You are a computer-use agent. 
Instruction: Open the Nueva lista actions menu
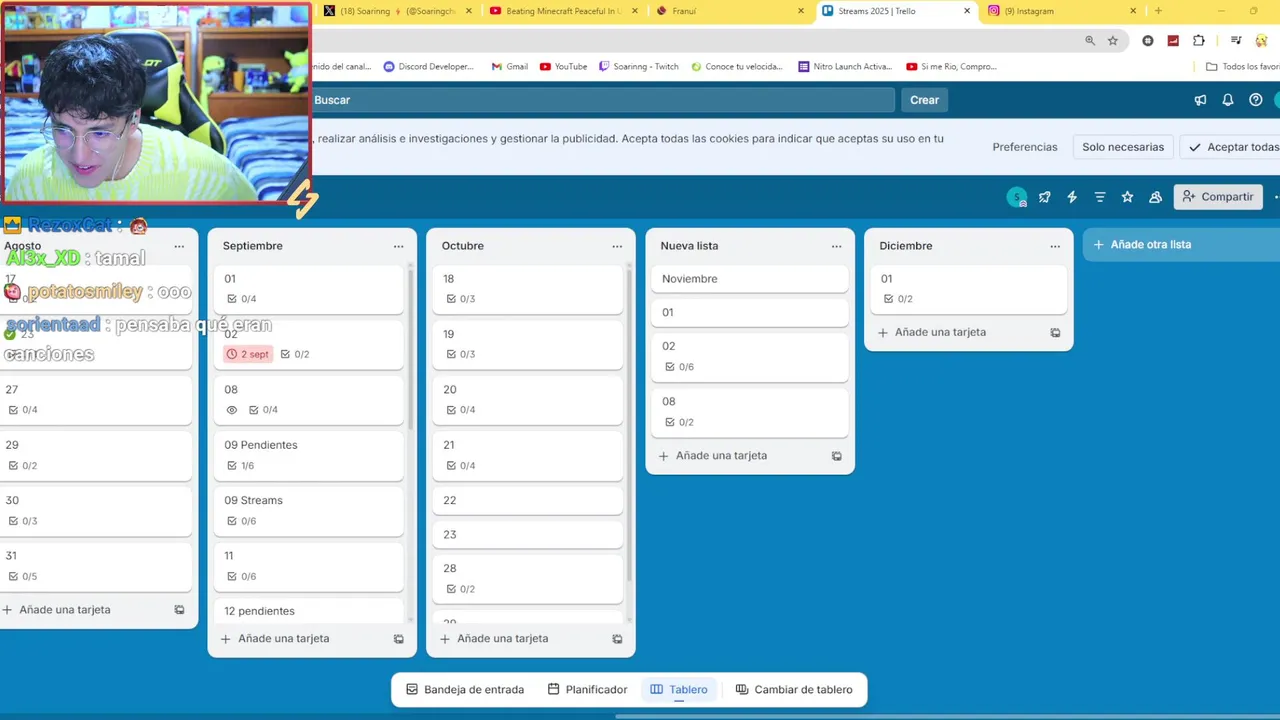(836, 246)
